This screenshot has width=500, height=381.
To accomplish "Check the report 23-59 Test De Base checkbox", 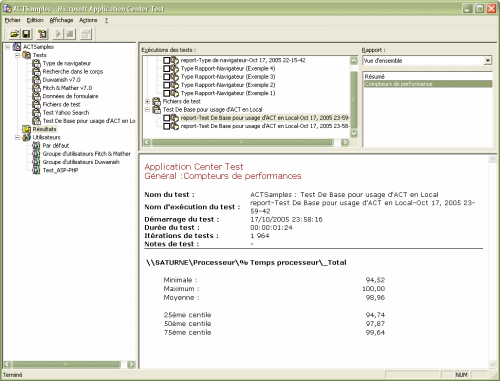I will point(167,118).
